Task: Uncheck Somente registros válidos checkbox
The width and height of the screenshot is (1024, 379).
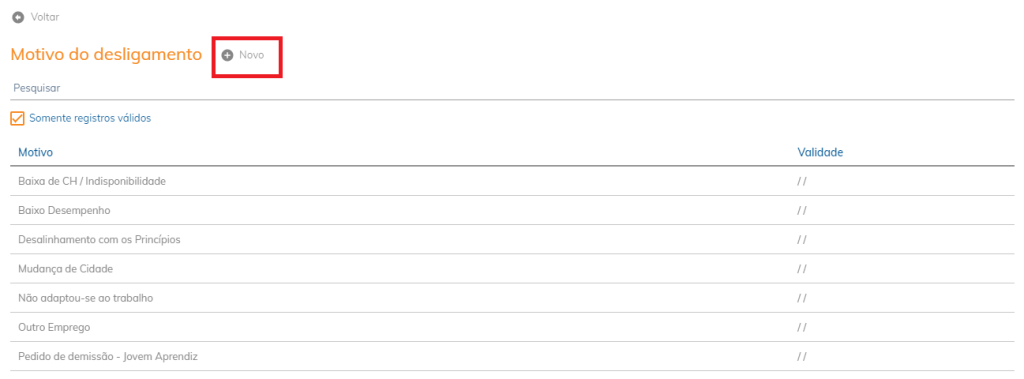Action: 18,119
